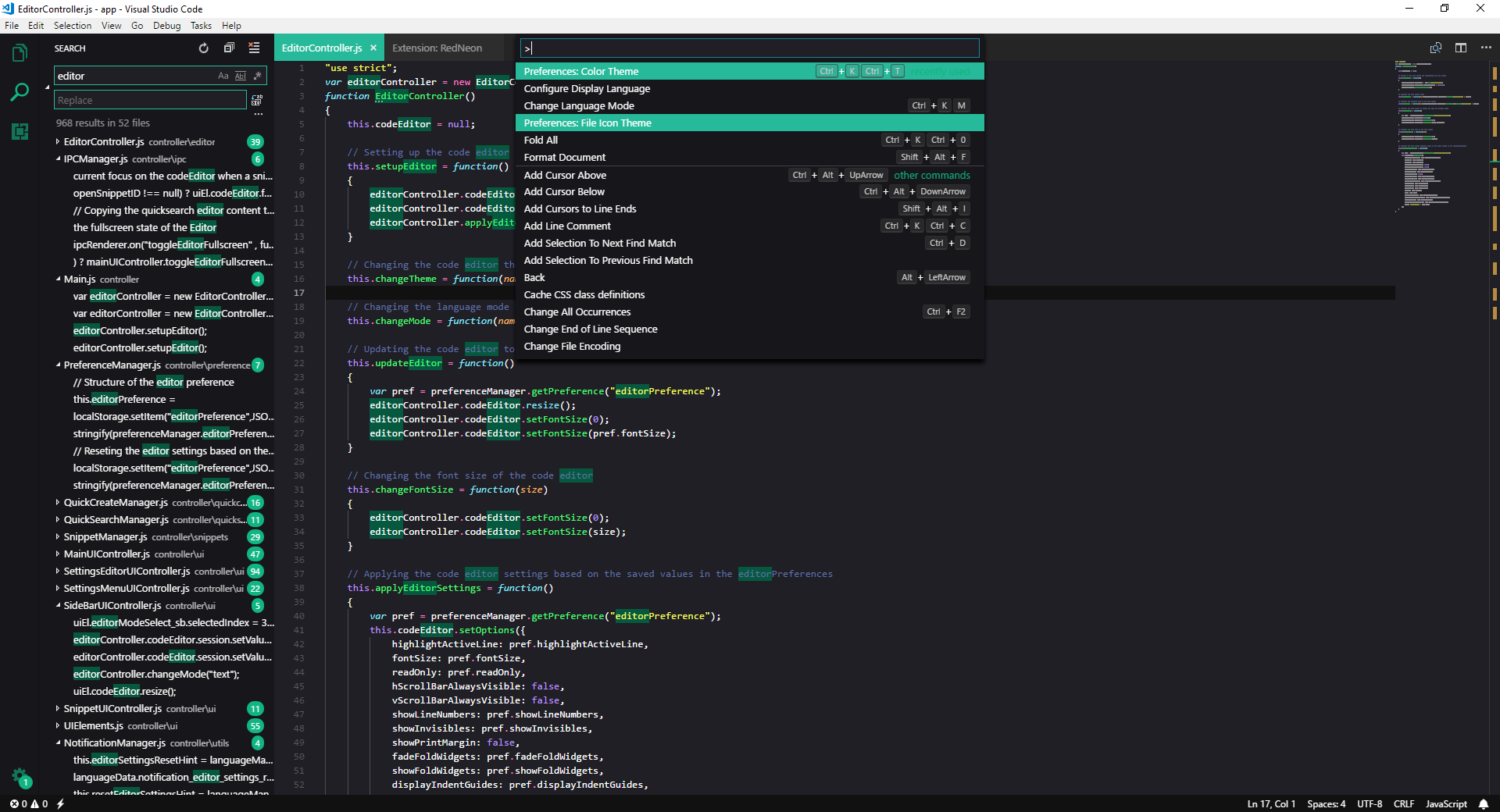Collapse IPCManager.js search results
Screen dimensions: 1500x812
click(x=58, y=159)
